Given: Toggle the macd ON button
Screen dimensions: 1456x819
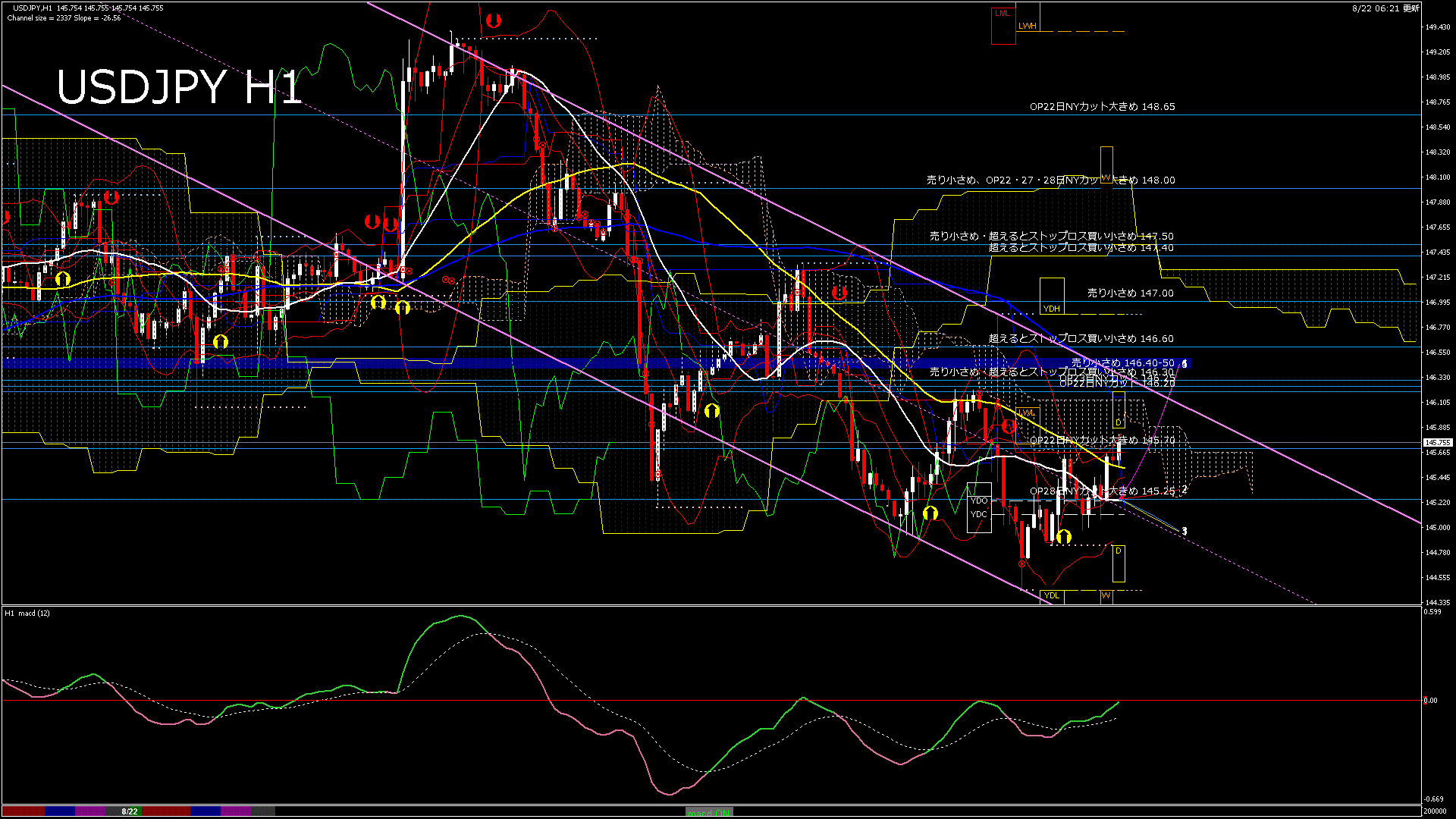Looking at the screenshot, I should 709,811.
